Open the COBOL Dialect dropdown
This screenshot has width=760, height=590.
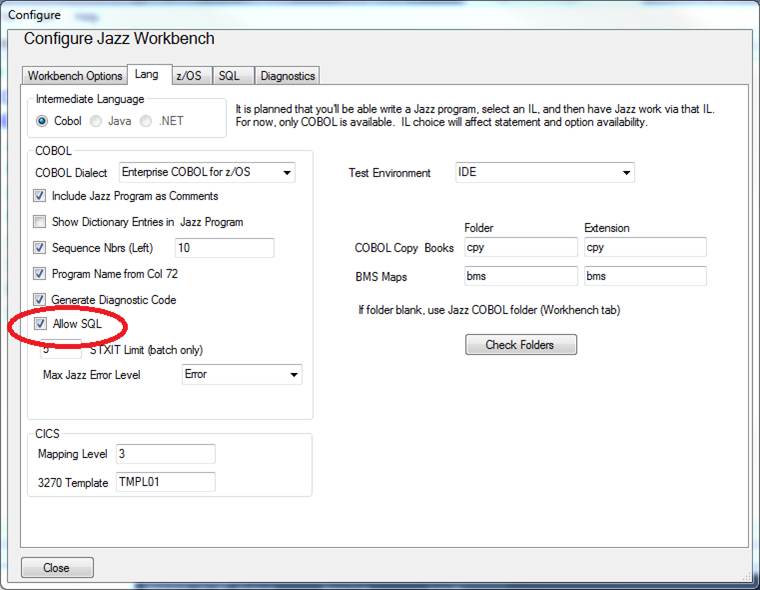coord(207,172)
